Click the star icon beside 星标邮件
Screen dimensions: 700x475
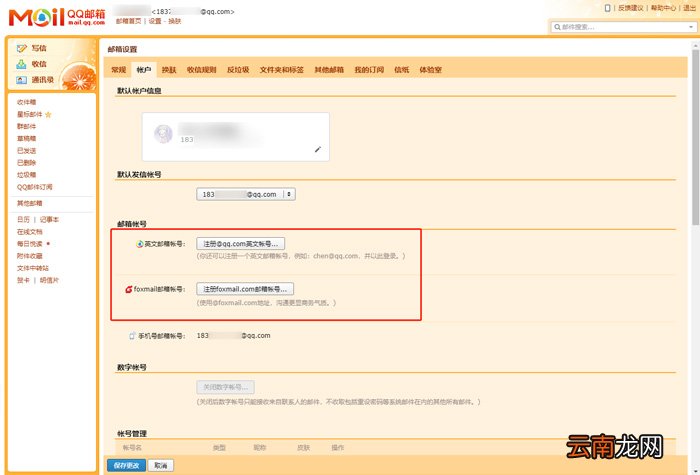[48, 115]
